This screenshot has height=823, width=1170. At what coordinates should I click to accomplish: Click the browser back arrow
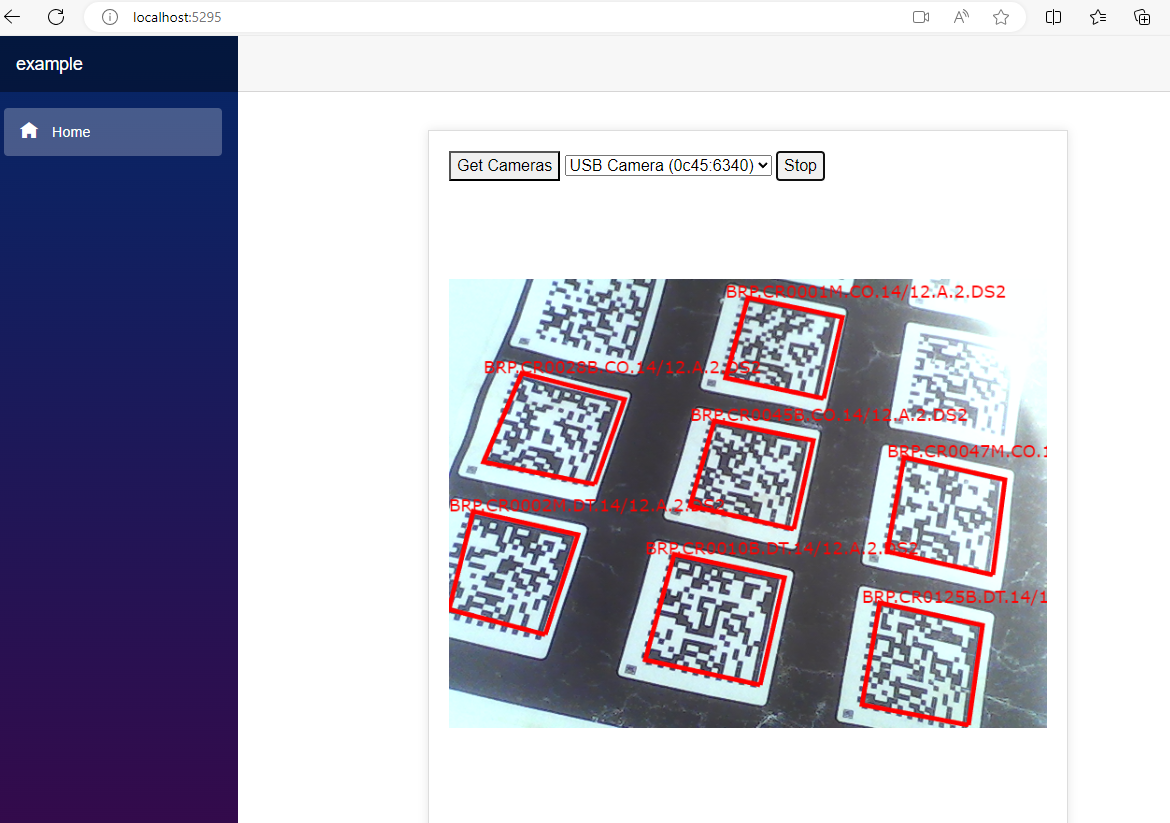[x=13, y=17]
